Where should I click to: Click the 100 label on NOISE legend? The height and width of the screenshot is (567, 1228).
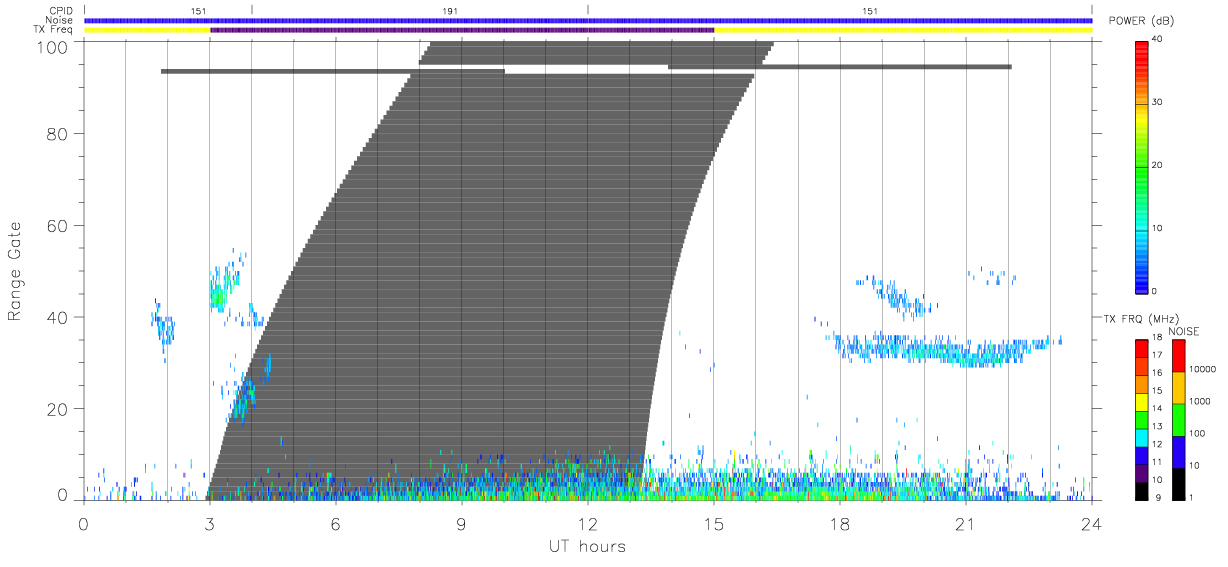pos(1196,433)
